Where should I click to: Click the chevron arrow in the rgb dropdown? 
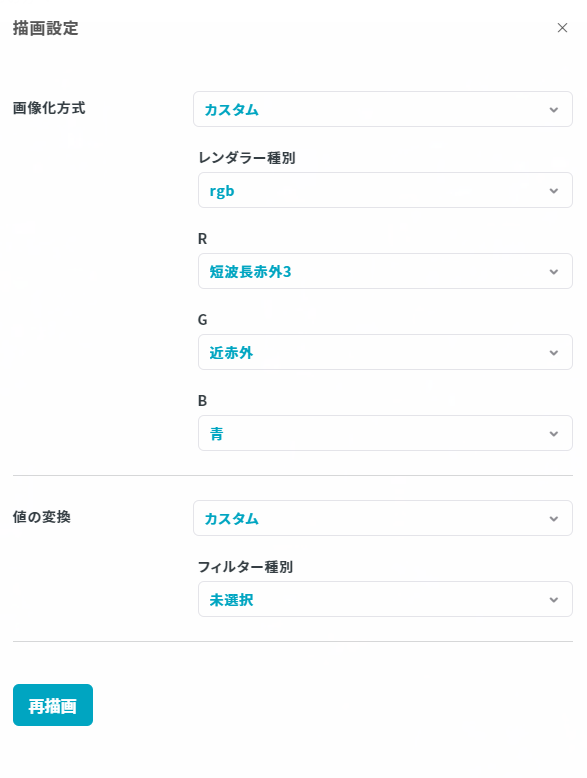(554, 191)
